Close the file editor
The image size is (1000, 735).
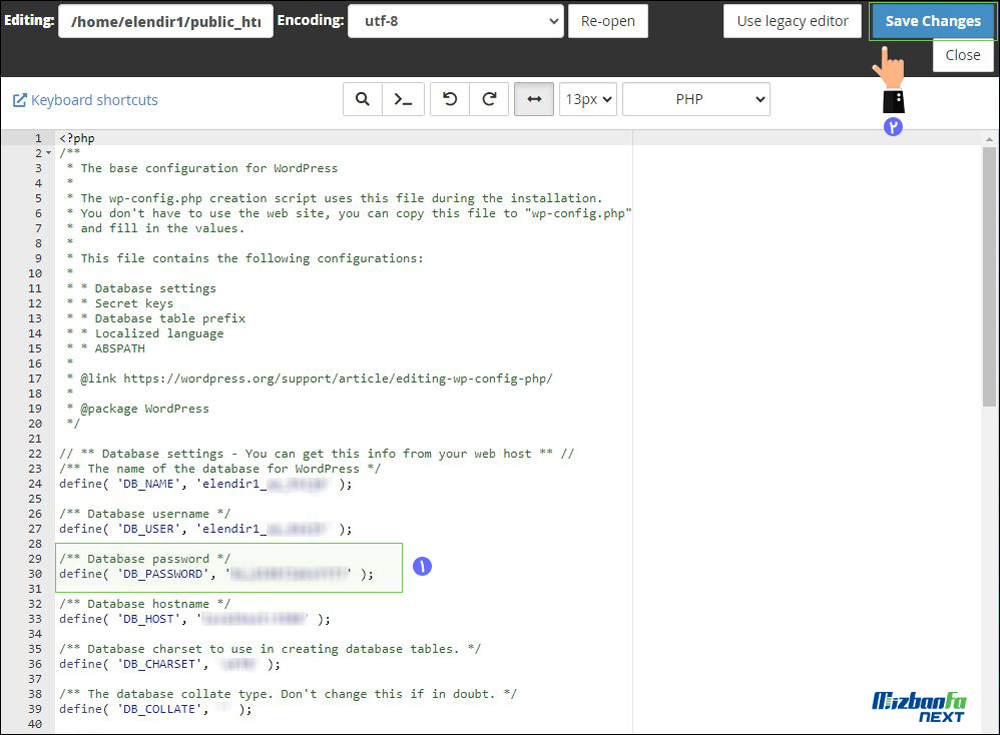963,56
